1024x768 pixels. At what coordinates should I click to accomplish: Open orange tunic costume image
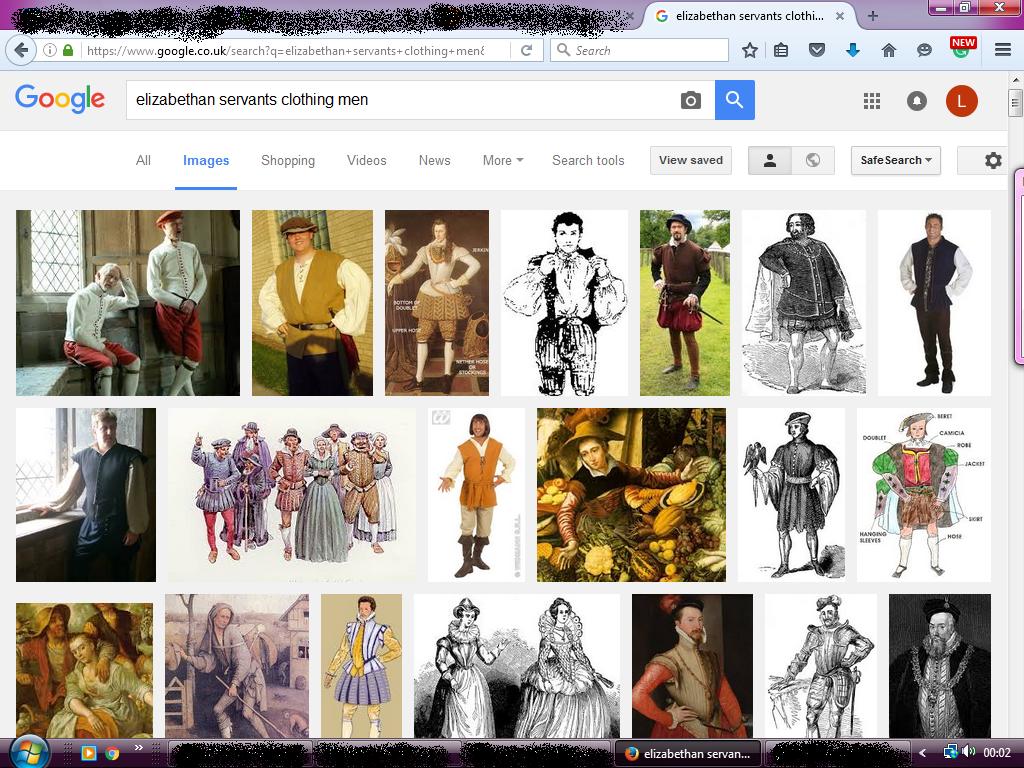pos(476,495)
